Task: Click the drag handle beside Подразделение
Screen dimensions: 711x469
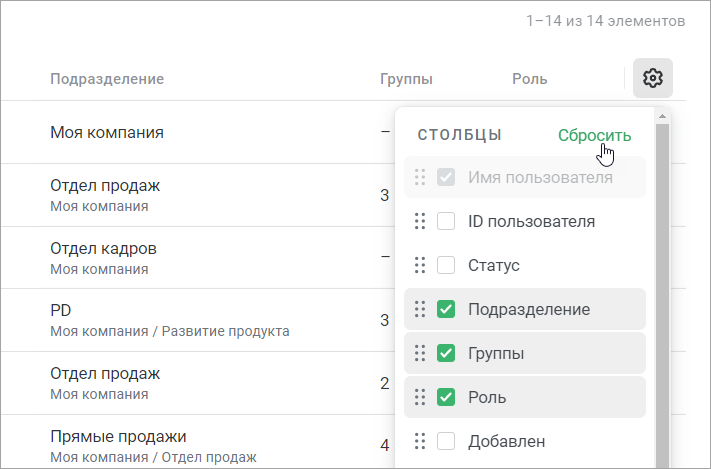Action: 420,309
